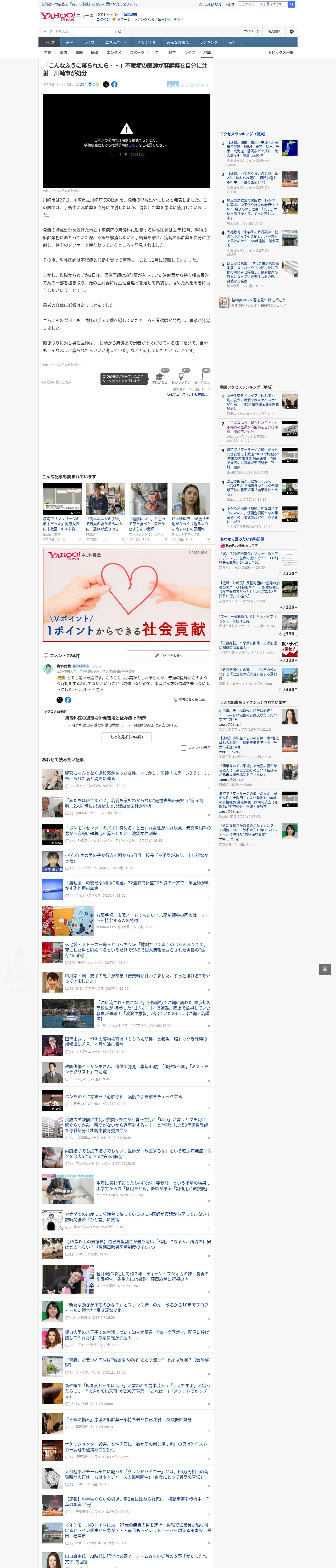336x1568 pixels.
Task: Click the トピックス一覧 link
Action: coord(281,52)
